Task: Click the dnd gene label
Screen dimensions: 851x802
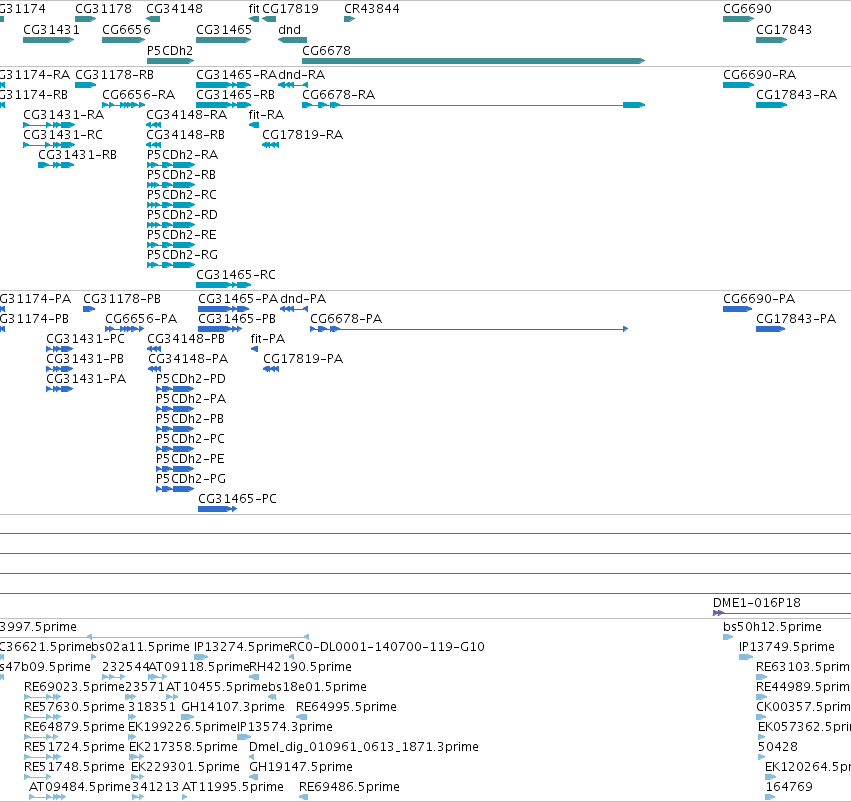Action: (x=289, y=30)
